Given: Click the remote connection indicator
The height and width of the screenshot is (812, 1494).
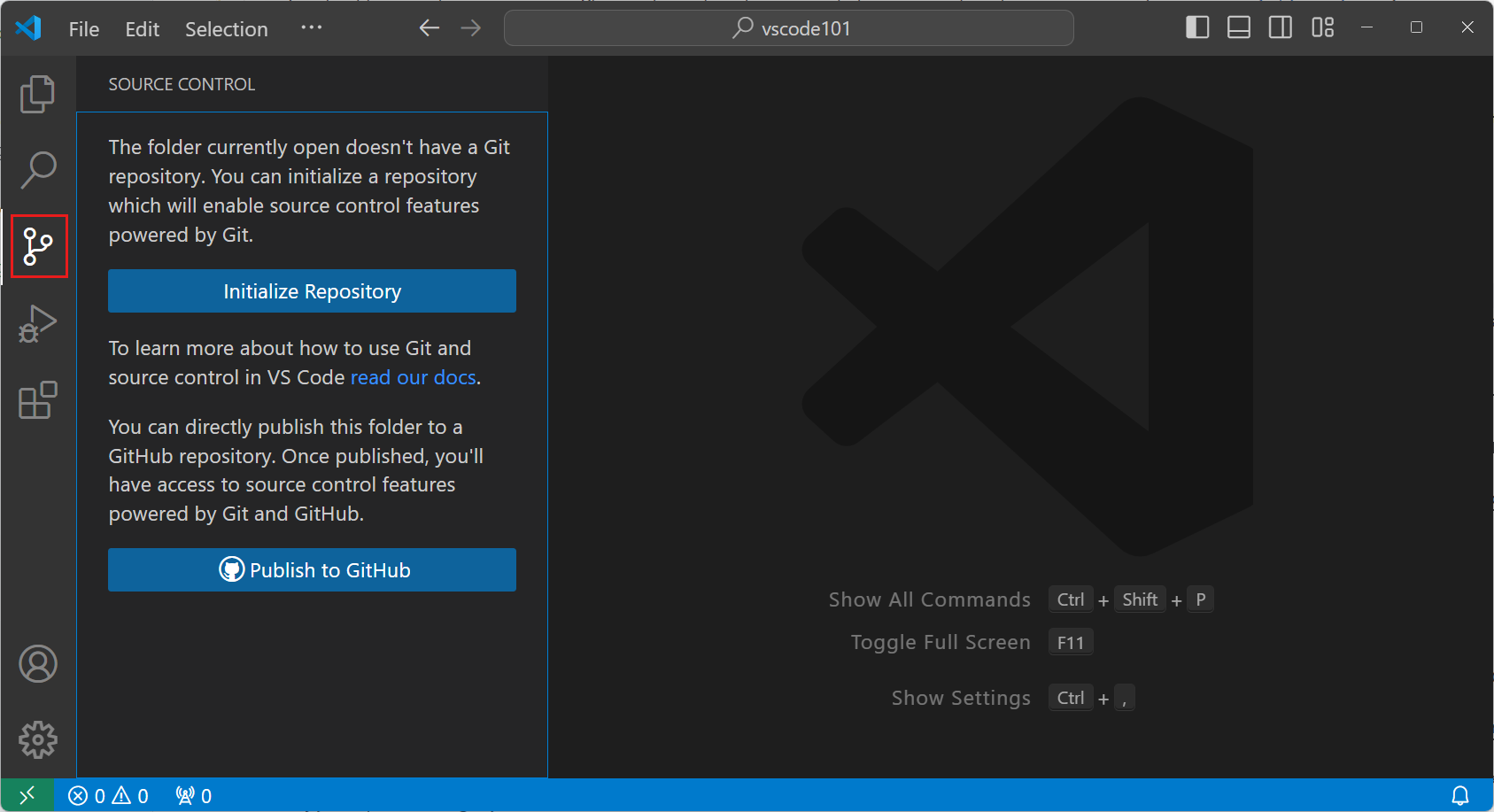Looking at the screenshot, I should (27, 794).
